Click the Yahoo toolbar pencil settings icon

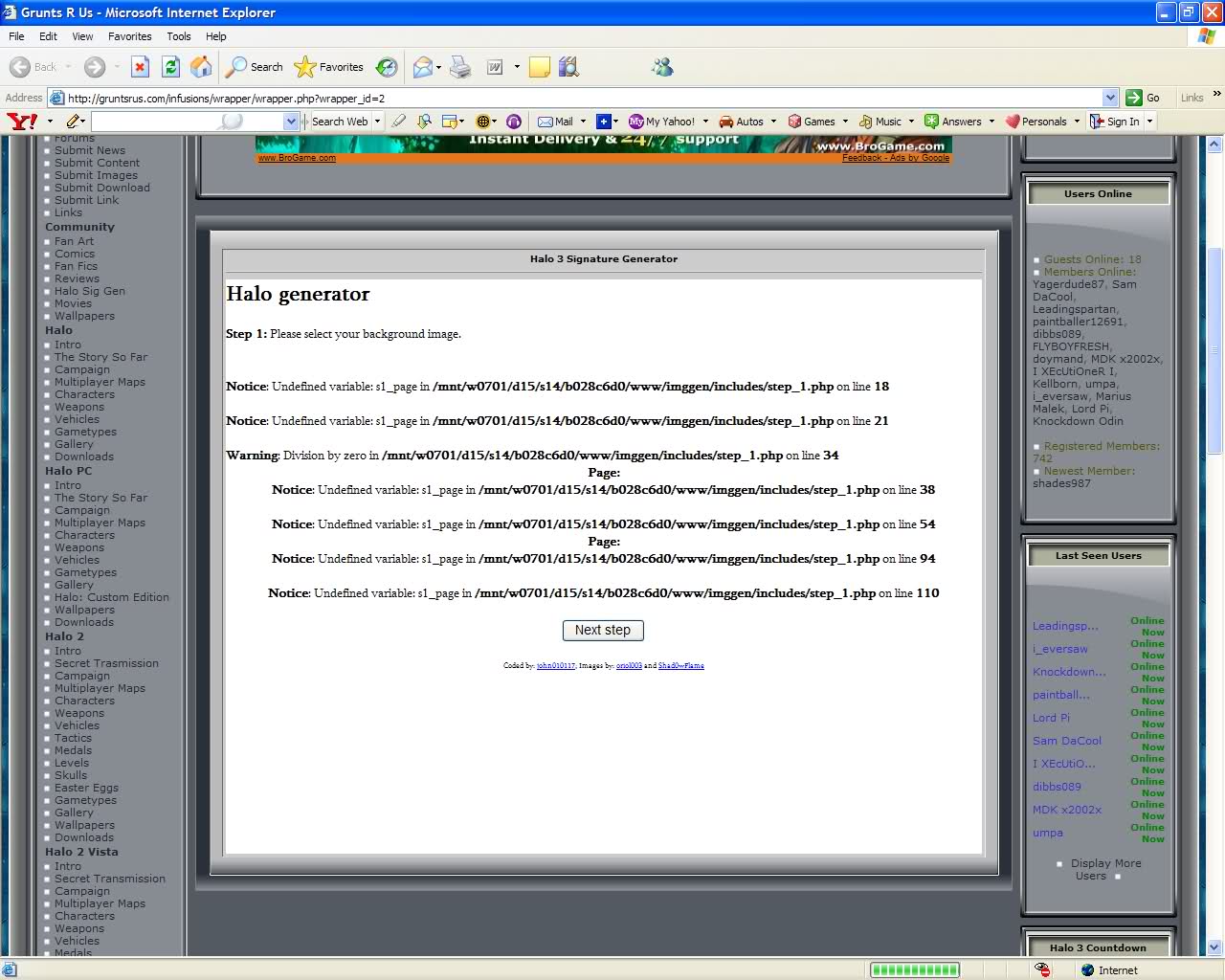tap(73, 122)
